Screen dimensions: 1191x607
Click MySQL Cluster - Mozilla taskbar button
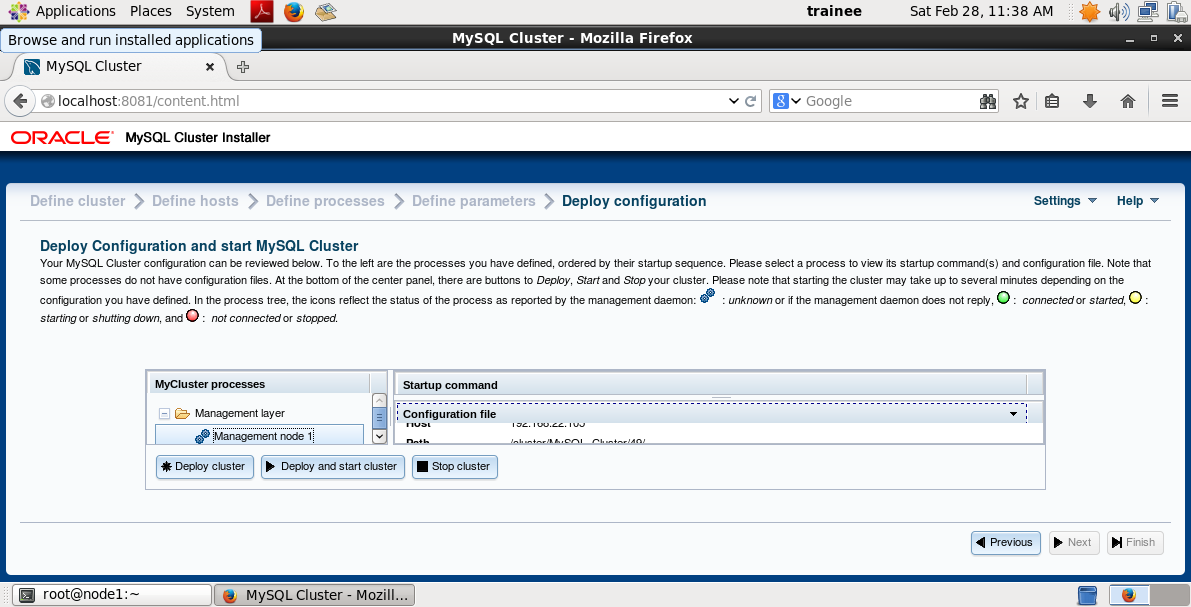(315, 595)
